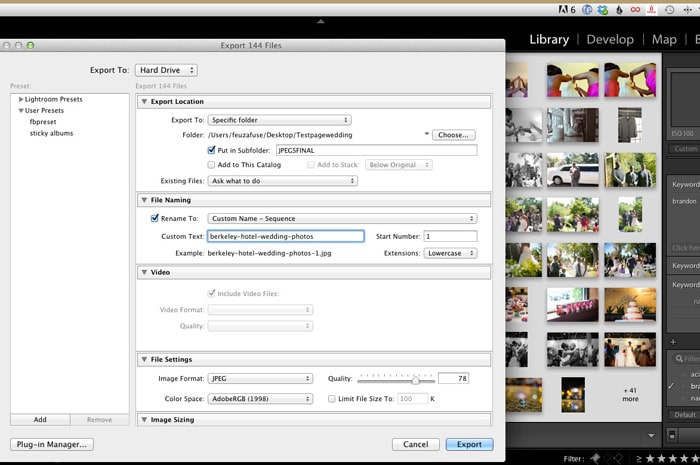Click the Choose... folder button
Image resolution: width=700 pixels, height=465 pixels.
pos(454,135)
